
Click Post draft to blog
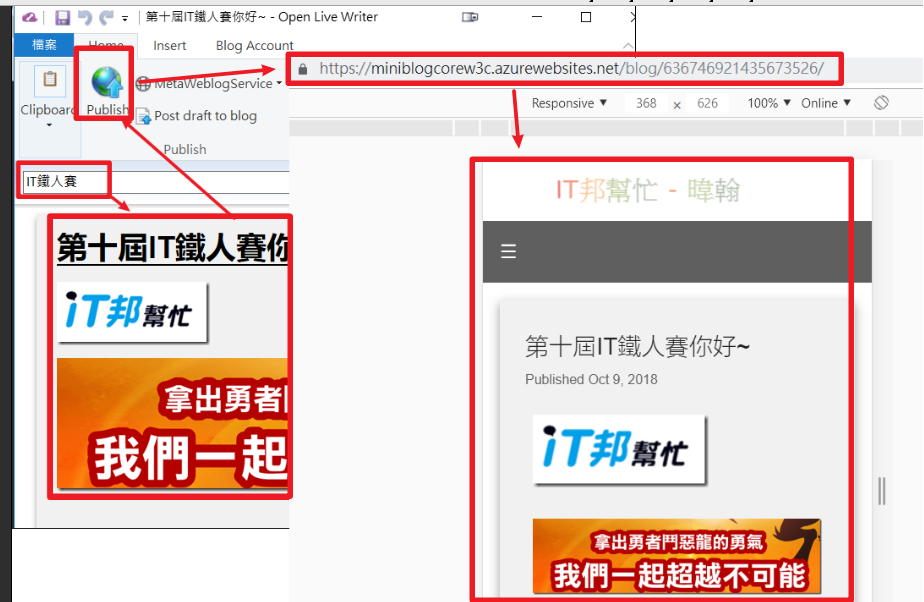(x=205, y=116)
